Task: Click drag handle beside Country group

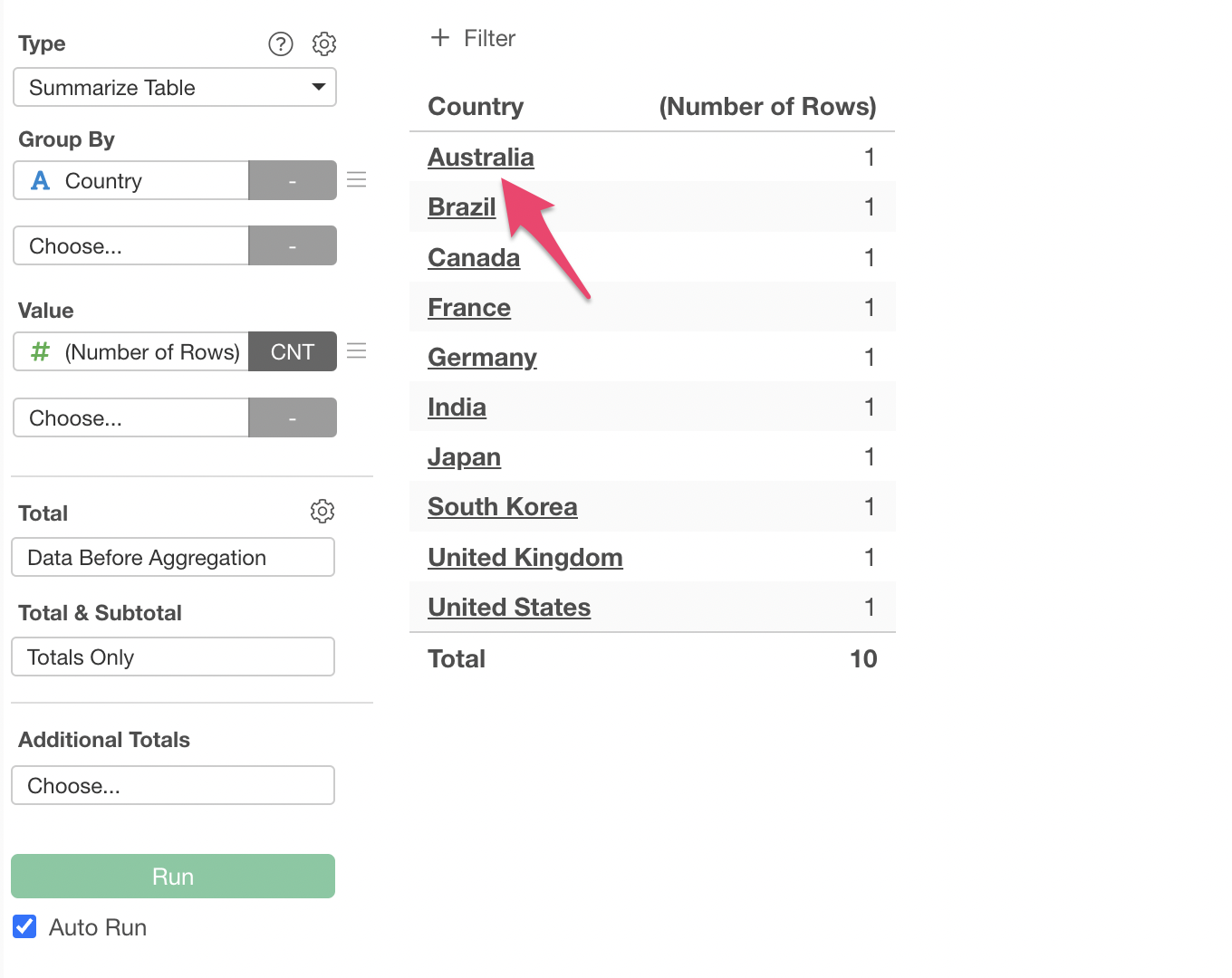Action: pos(357,180)
